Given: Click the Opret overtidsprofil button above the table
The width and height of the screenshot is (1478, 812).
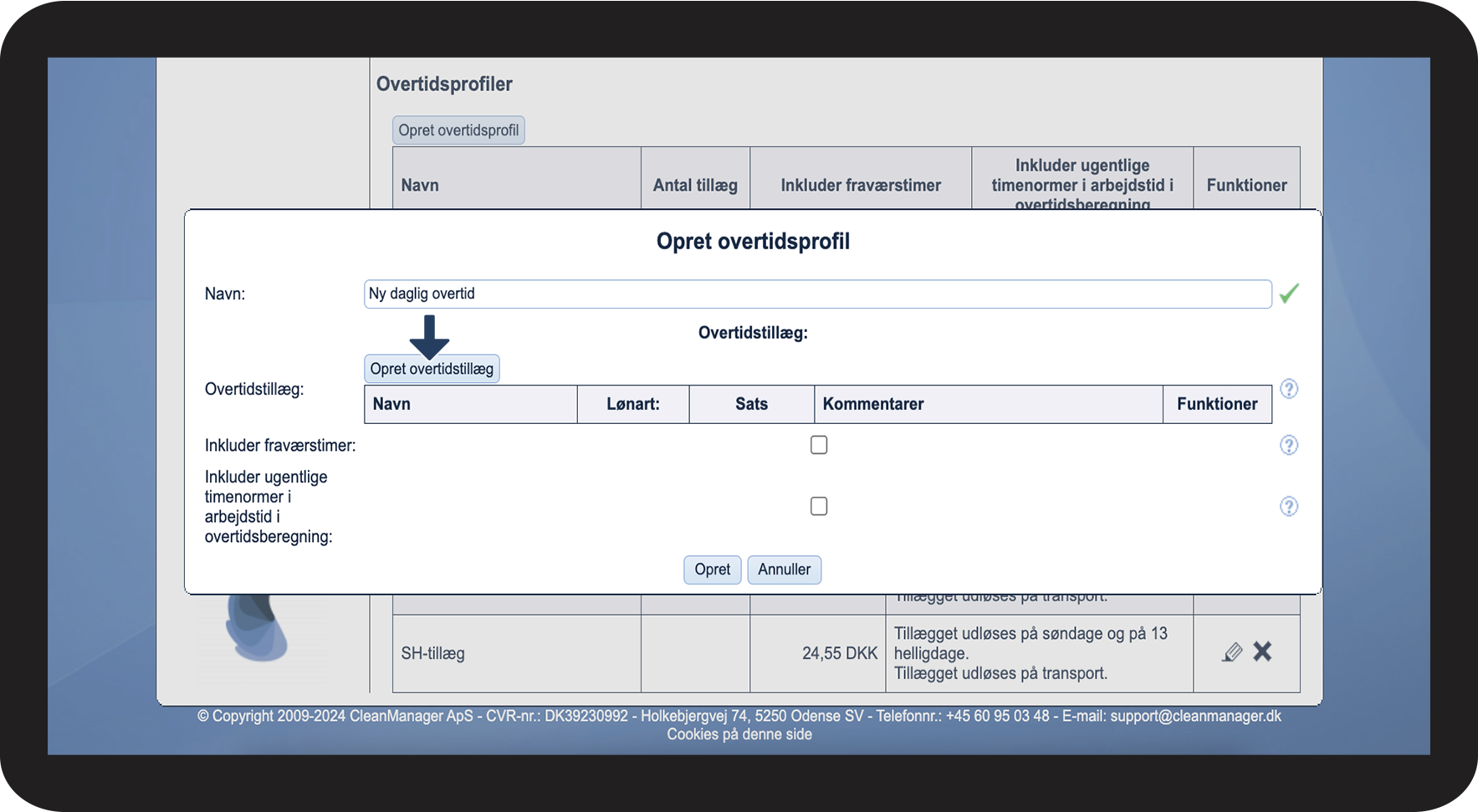Looking at the screenshot, I should [x=458, y=130].
